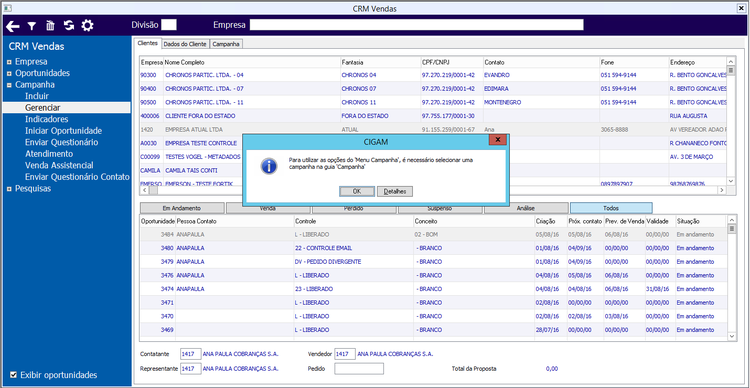This screenshot has width=750, height=388.
Task: Open the settings gear icon
Action: 87,26
